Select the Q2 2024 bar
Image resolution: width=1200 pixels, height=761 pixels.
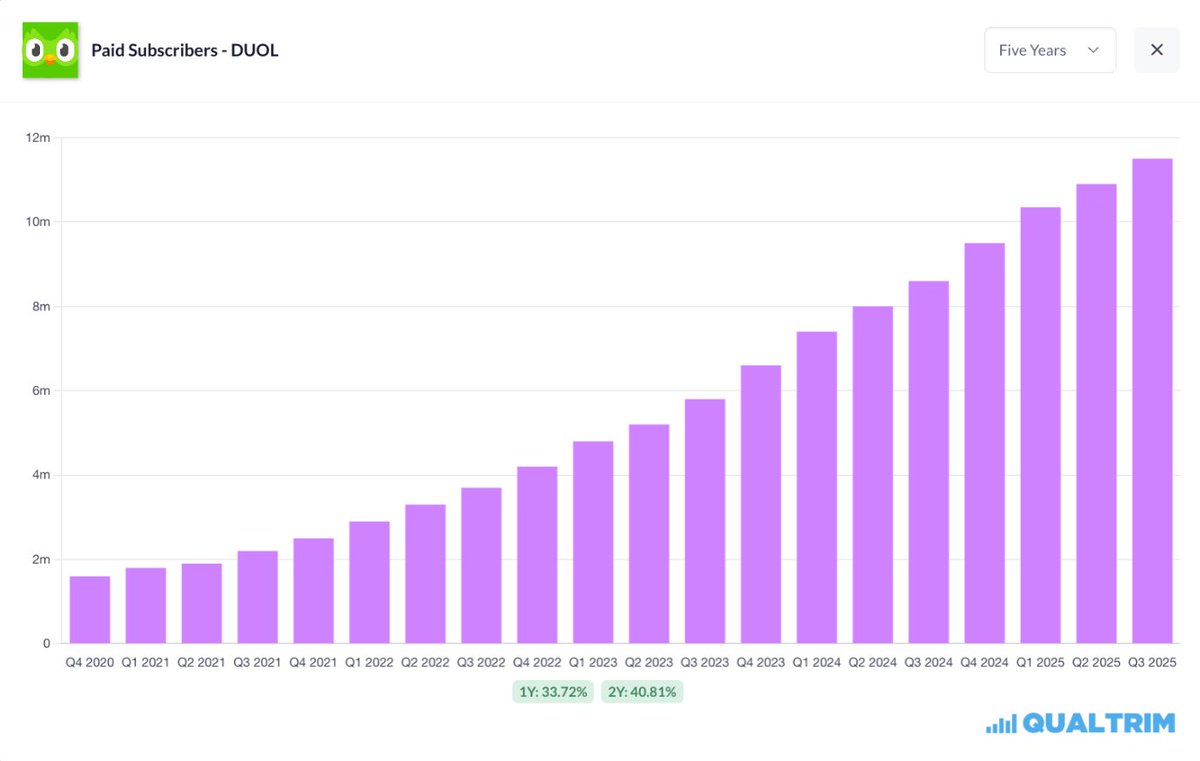point(873,474)
